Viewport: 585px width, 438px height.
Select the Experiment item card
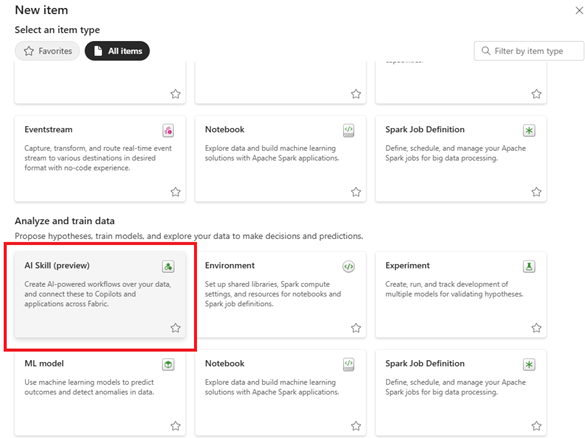click(x=461, y=295)
